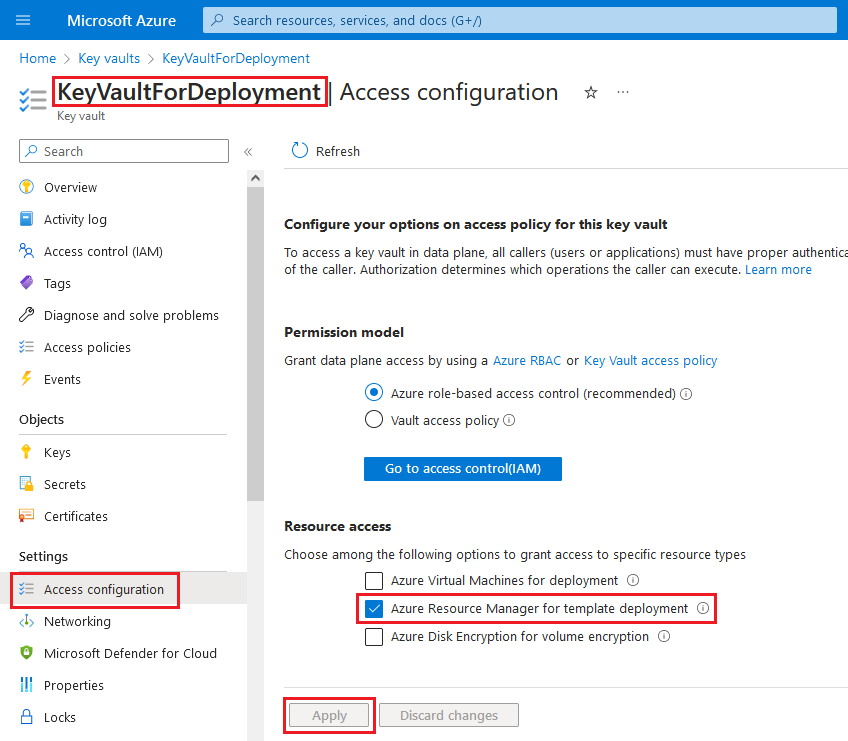Click info icon beside Vault access policy
The height and width of the screenshot is (741, 848).
(509, 421)
